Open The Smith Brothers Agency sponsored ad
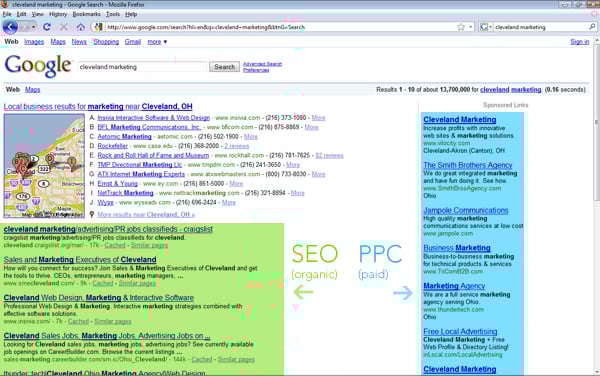 (468, 165)
